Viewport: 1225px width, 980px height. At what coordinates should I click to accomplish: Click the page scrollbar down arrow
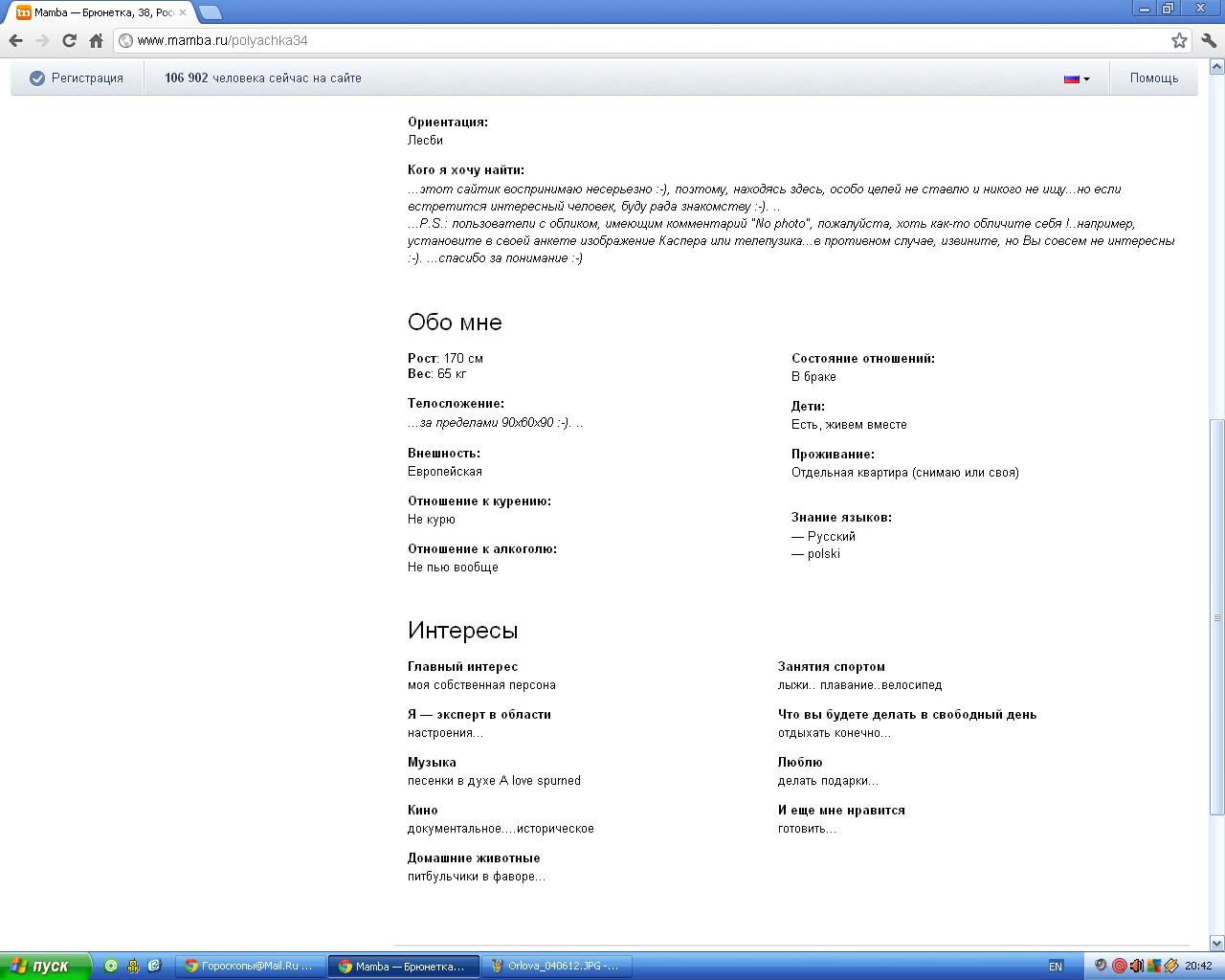pyautogui.click(x=1217, y=943)
